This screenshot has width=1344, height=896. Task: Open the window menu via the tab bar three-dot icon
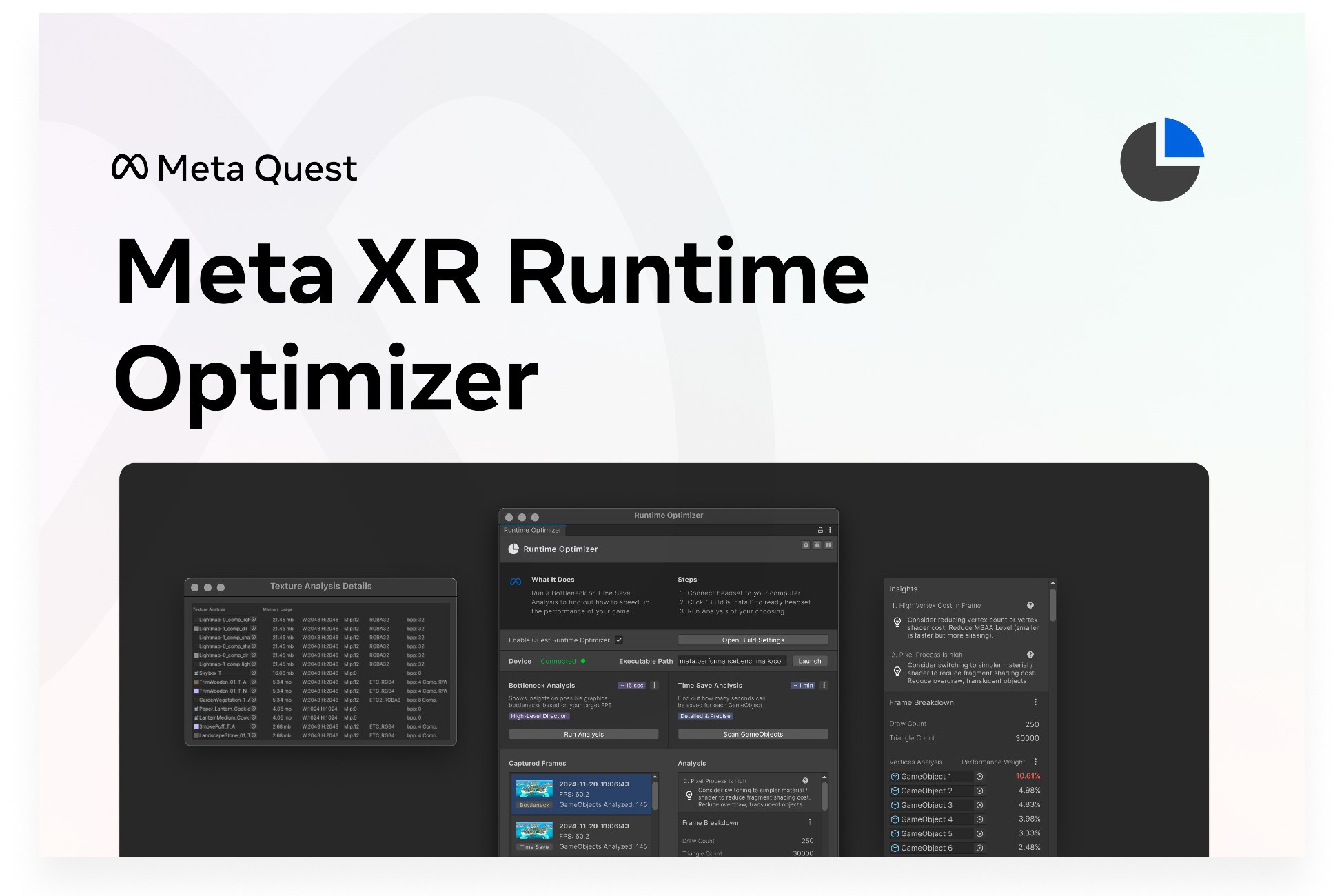coord(830,530)
